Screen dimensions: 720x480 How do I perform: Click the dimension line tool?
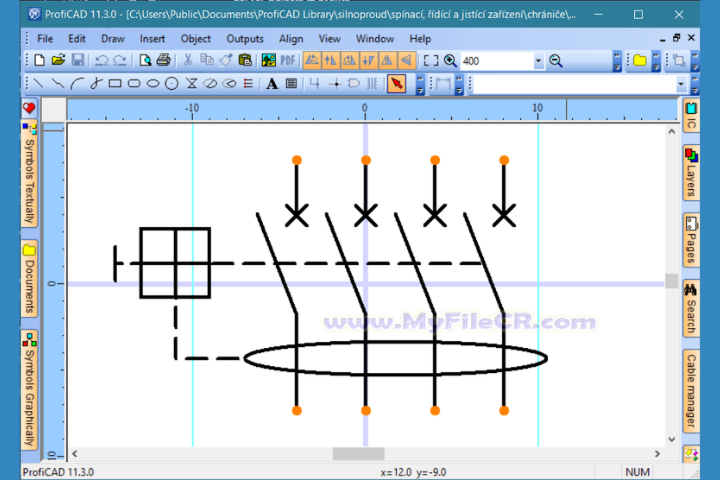point(443,84)
